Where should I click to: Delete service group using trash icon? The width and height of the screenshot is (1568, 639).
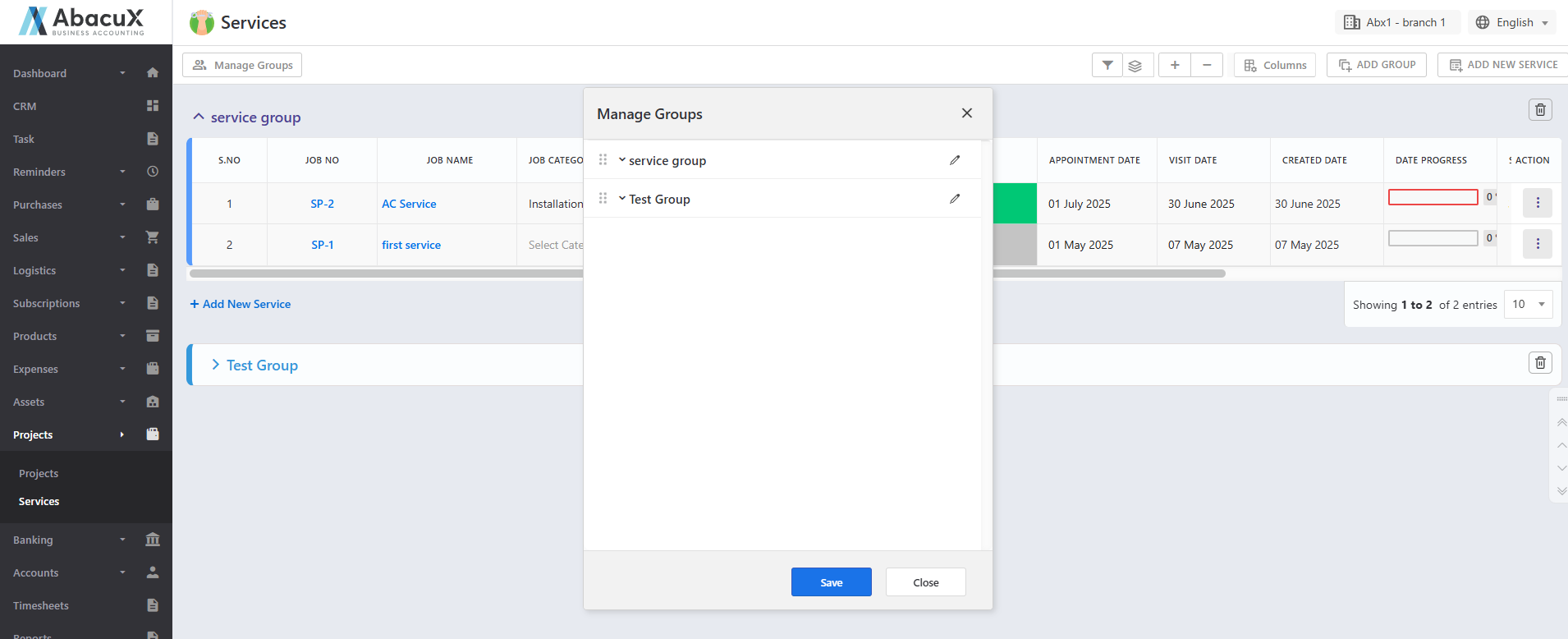click(1540, 109)
